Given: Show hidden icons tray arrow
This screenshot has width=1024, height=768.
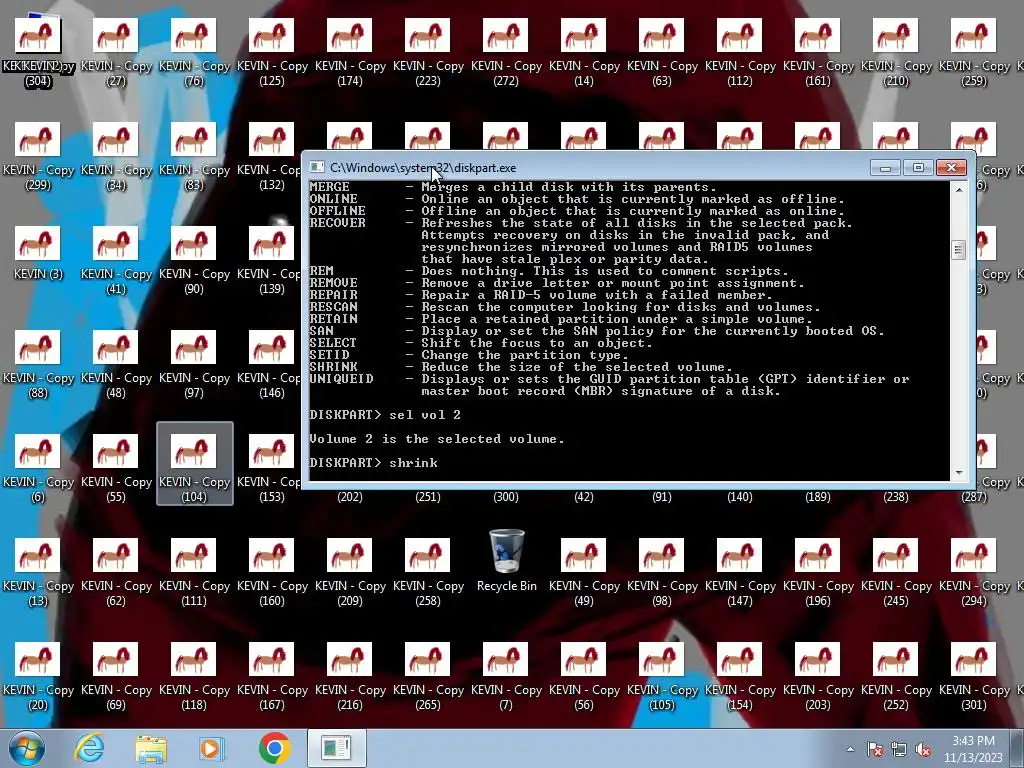Looking at the screenshot, I should (850, 750).
